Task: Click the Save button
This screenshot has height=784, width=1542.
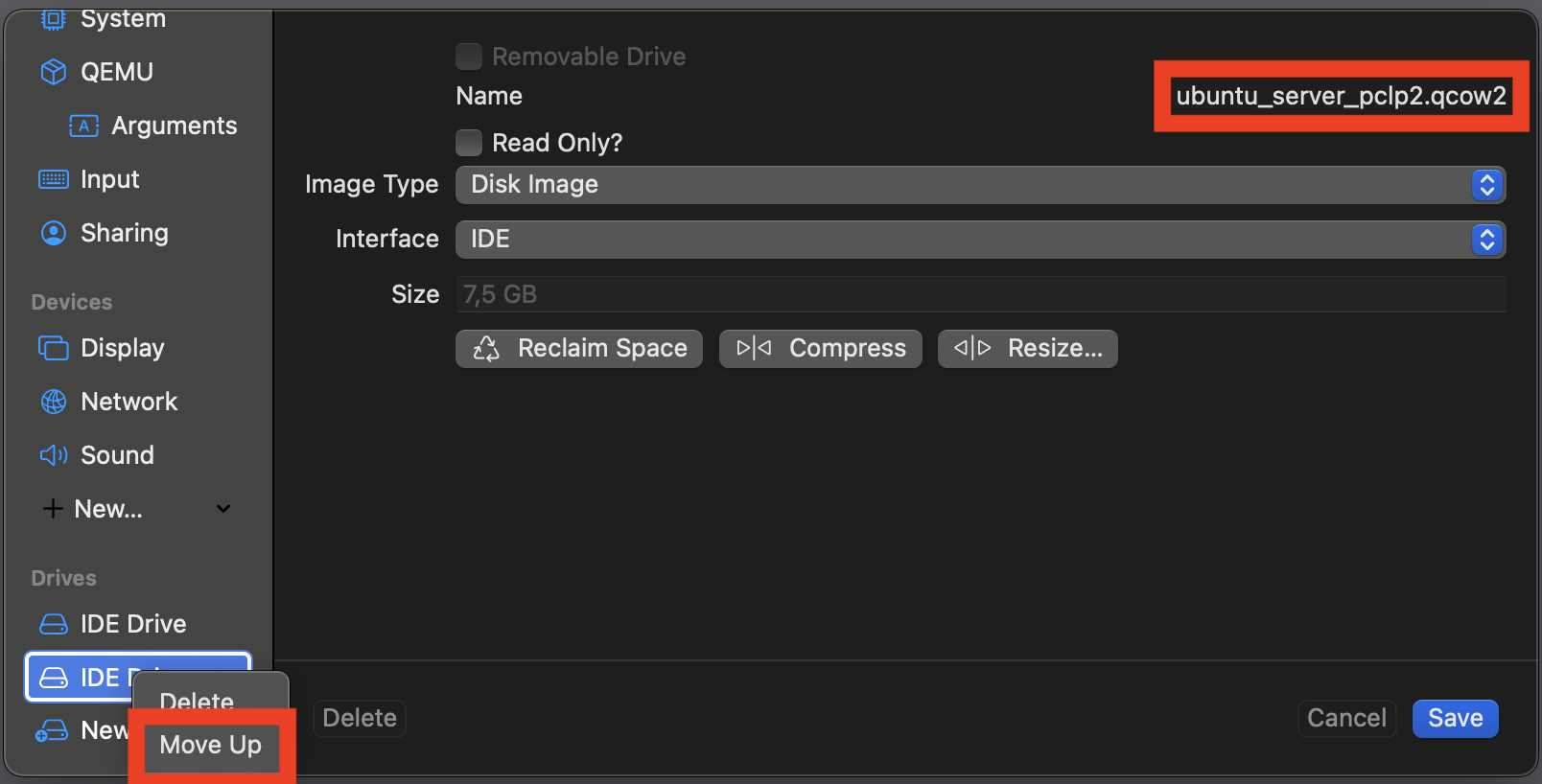Action: pyautogui.click(x=1455, y=718)
